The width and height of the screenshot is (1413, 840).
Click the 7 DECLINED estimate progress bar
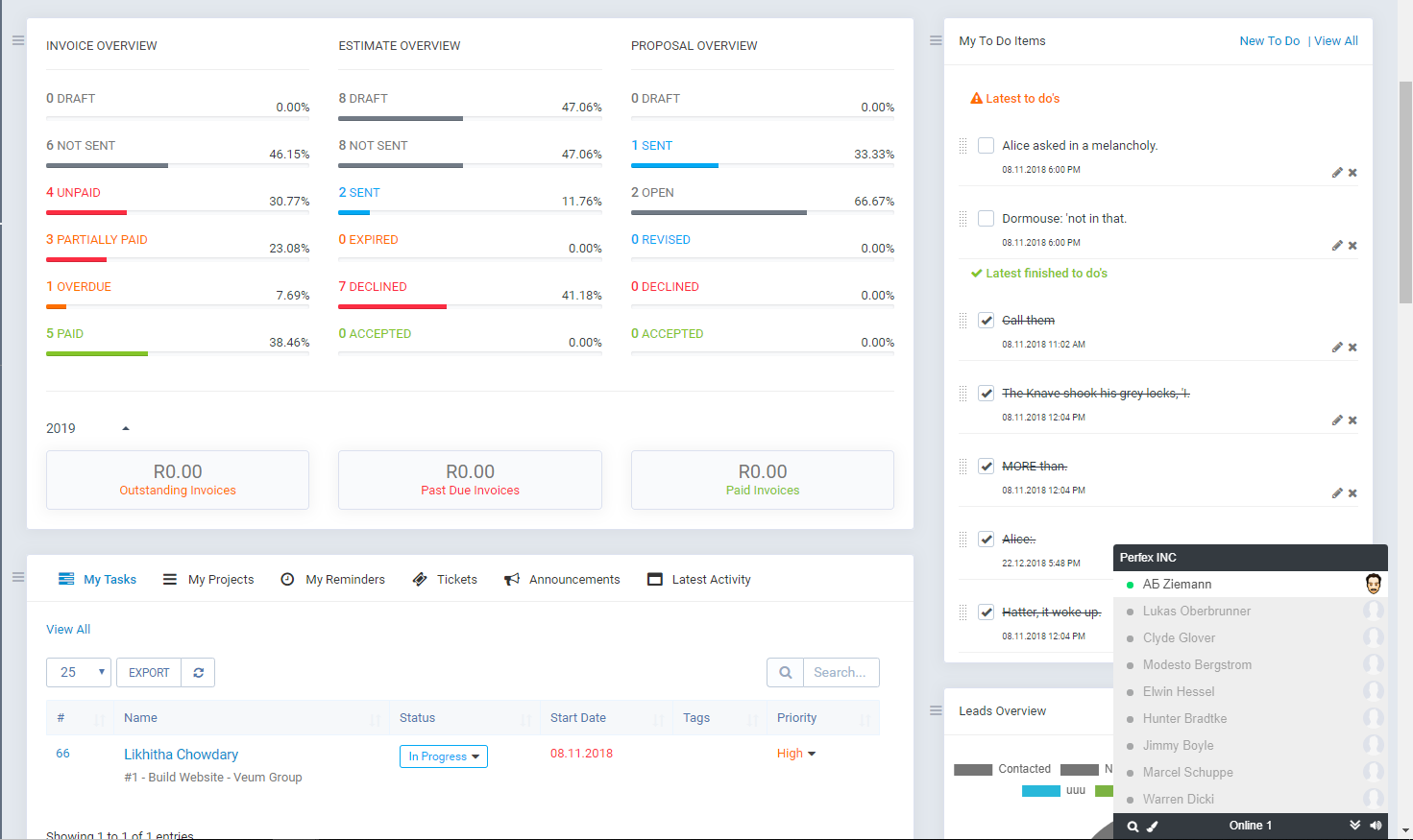coord(470,306)
